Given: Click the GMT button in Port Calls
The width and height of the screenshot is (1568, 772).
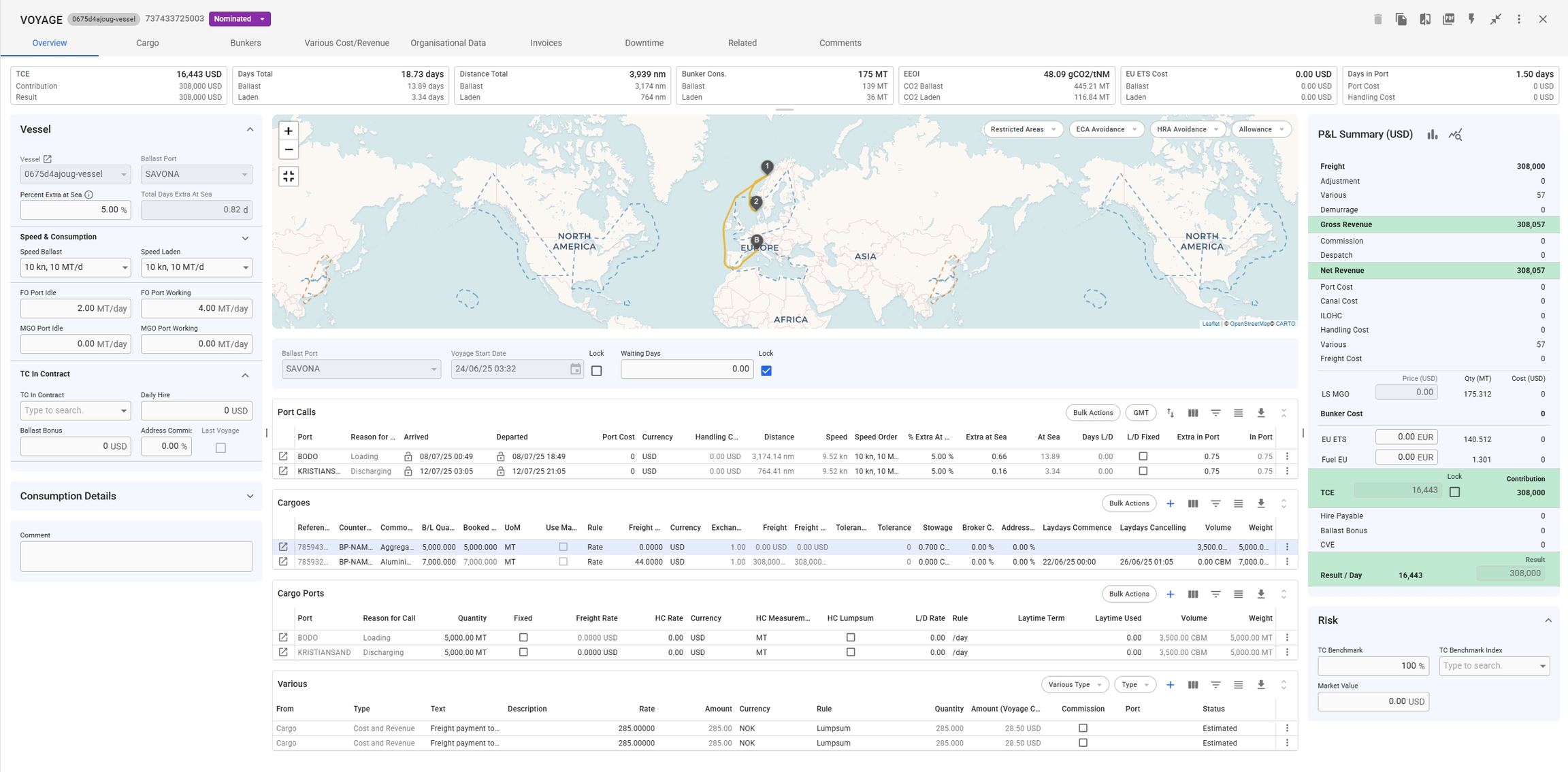Looking at the screenshot, I should click(x=1141, y=413).
